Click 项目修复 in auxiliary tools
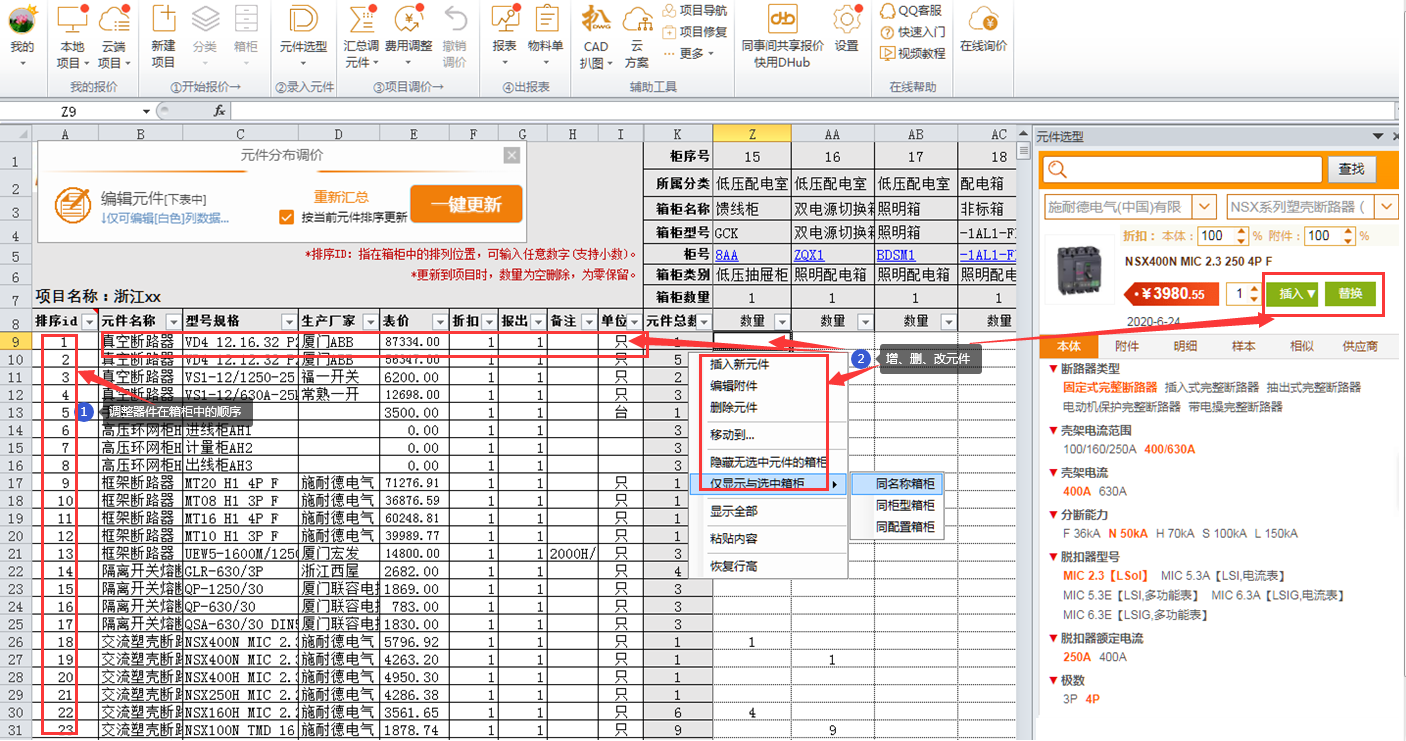 694,32
